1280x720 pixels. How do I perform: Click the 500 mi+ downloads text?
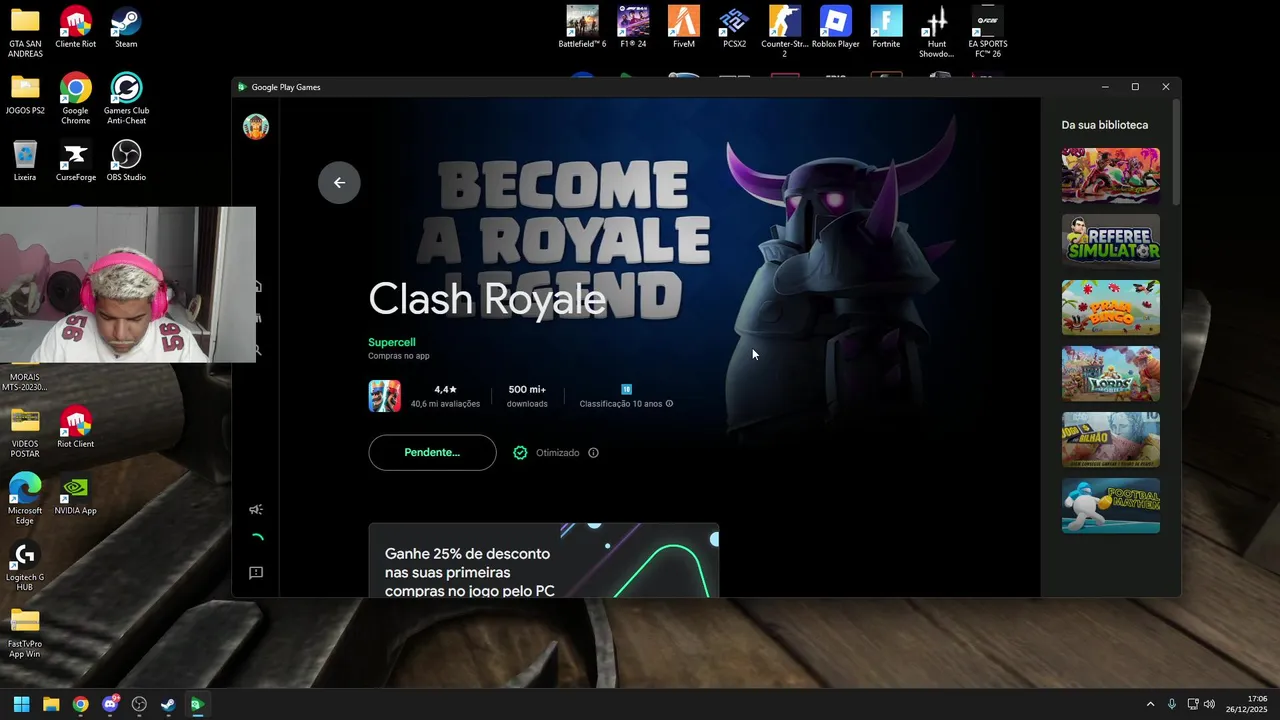pyautogui.click(x=527, y=390)
